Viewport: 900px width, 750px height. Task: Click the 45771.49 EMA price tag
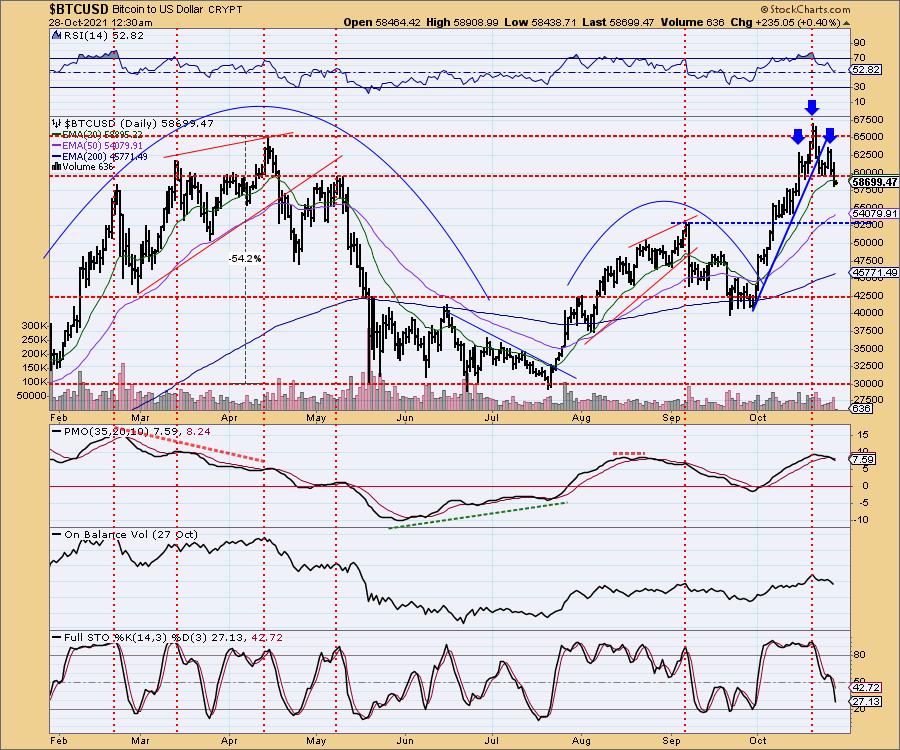click(x=874, y=273)
